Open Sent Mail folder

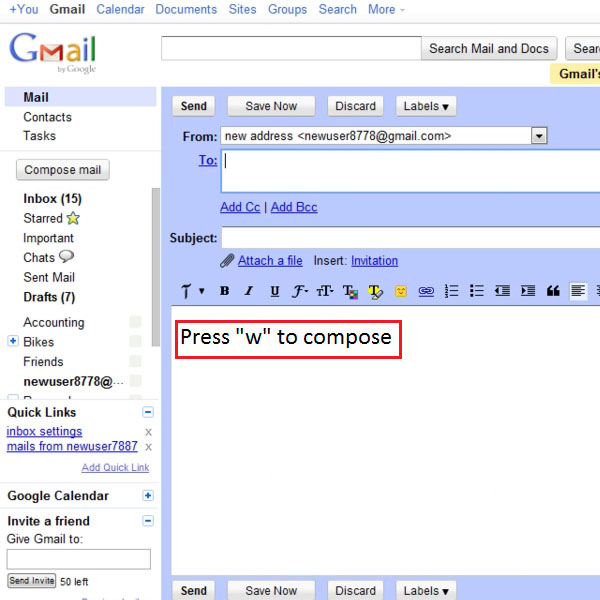tap(49, 277)
